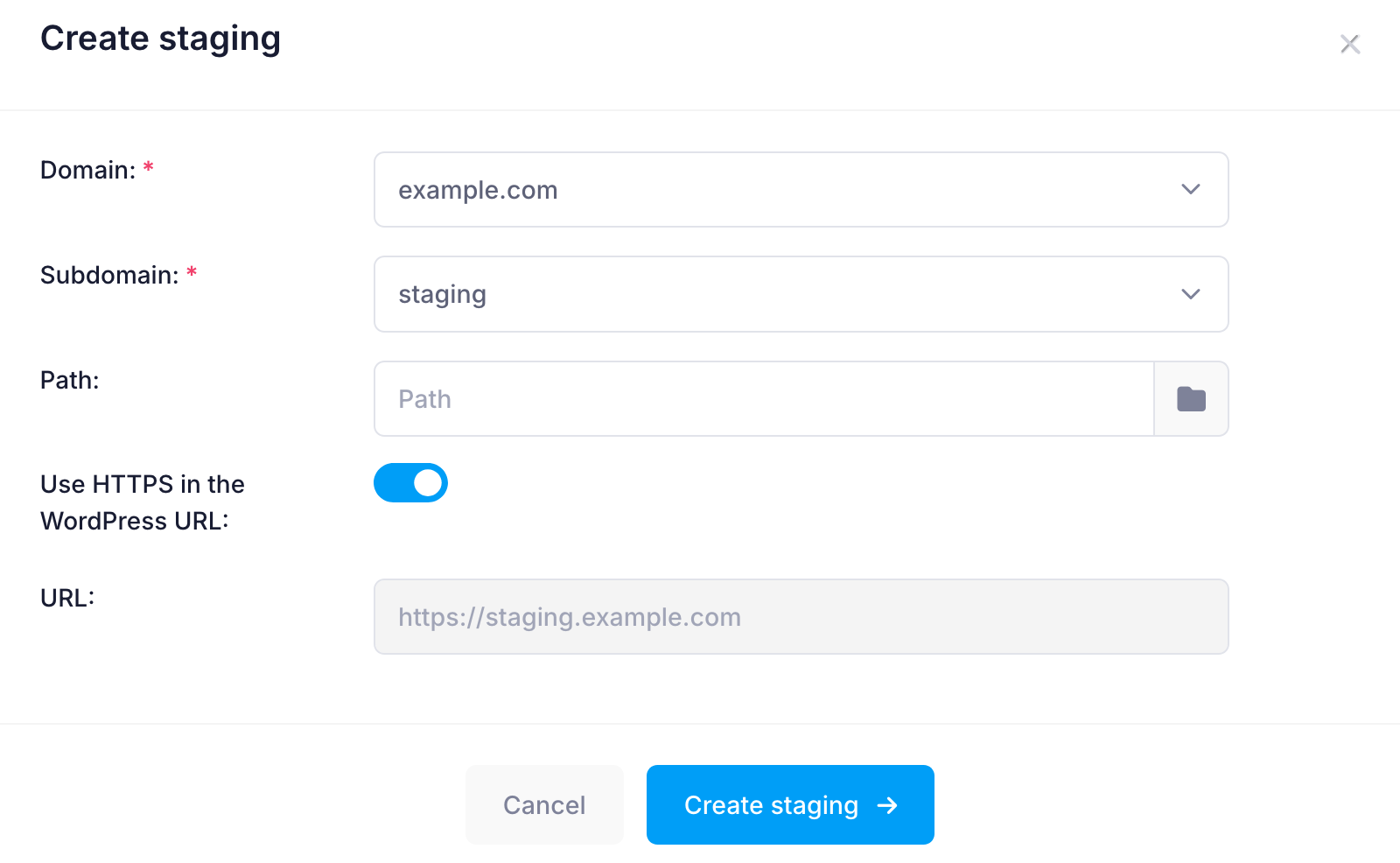The width and height of the screenshot is (1400, 863).
Task: Disable the Use HTTPS in the WordPress URL toggle
Action: 410,482
